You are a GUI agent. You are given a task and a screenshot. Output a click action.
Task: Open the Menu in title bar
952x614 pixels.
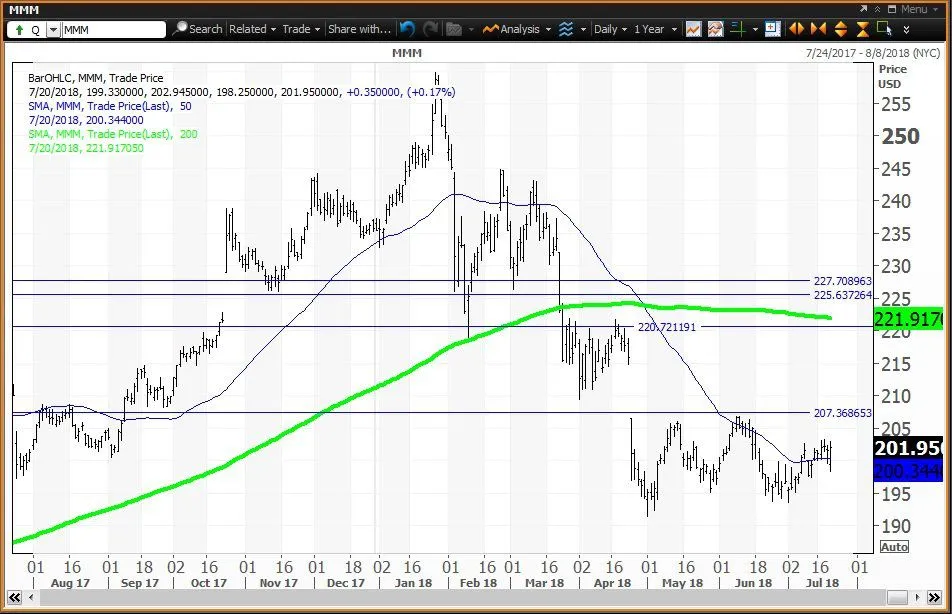[x=918, y=9]
